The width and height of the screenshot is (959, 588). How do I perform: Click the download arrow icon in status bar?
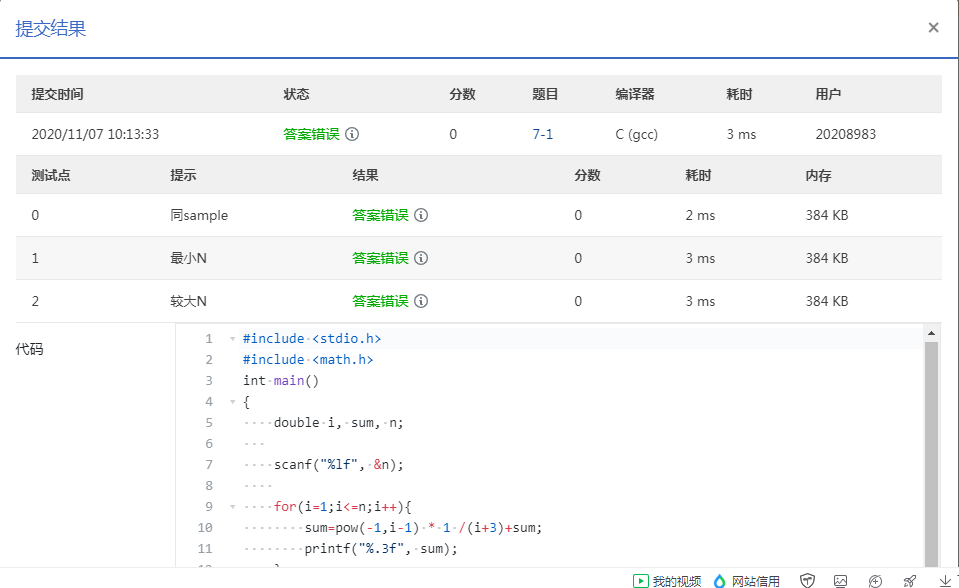click(x=944, y=580)
